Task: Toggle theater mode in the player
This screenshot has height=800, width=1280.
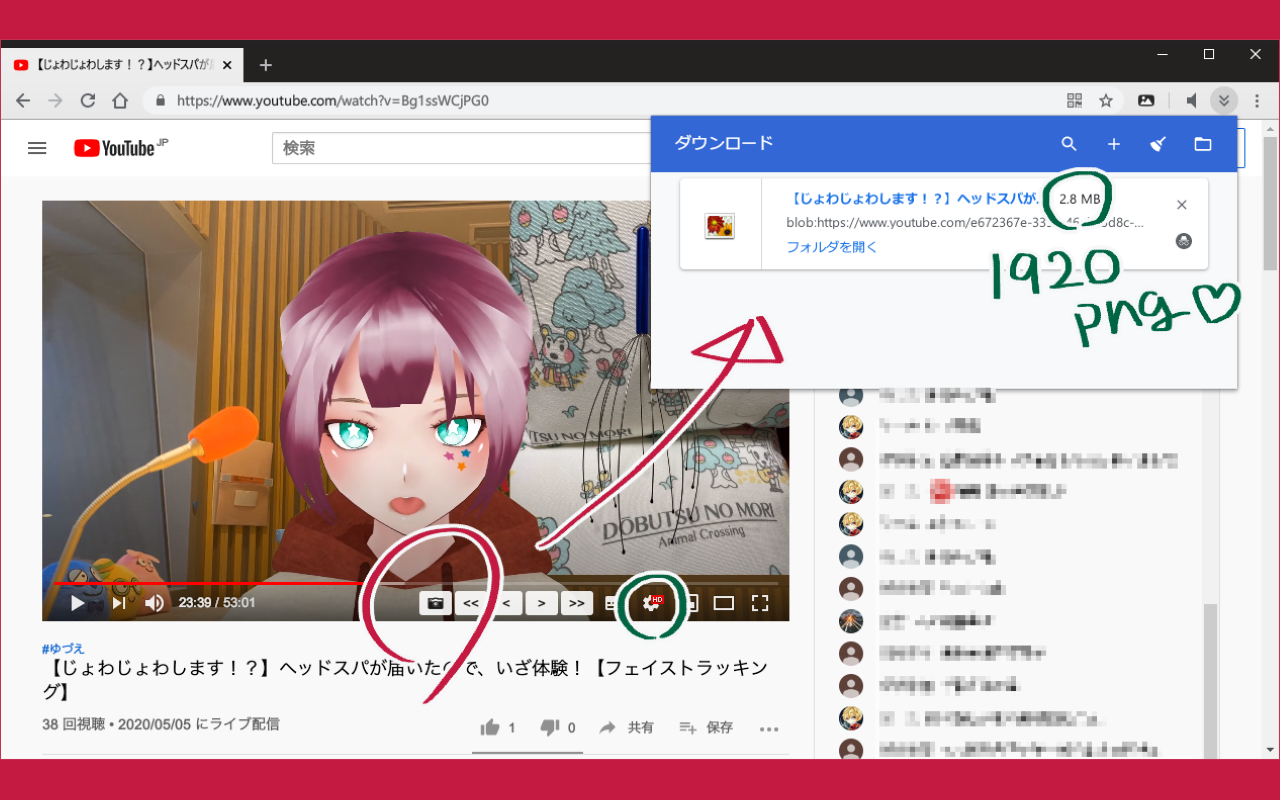Action: tap(723, 603)
